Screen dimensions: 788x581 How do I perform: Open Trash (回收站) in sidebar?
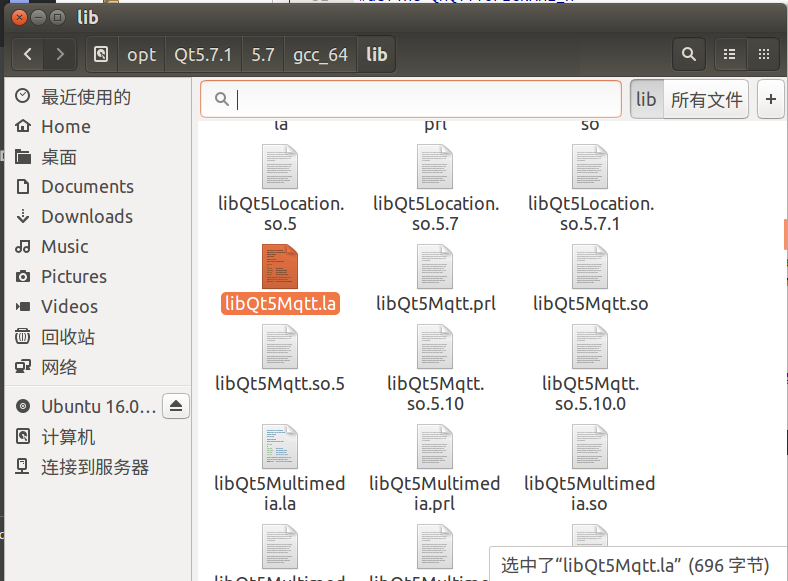(98, 337)
